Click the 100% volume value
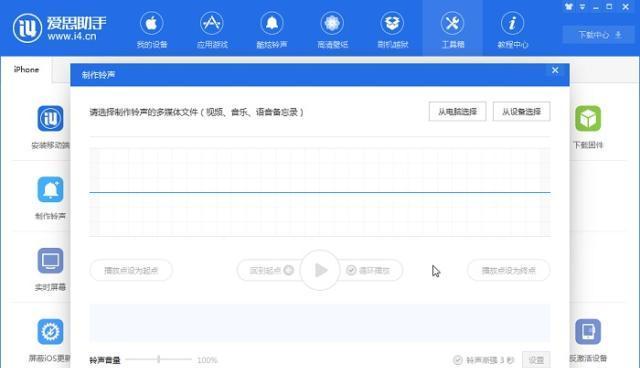 coord(207,360)
